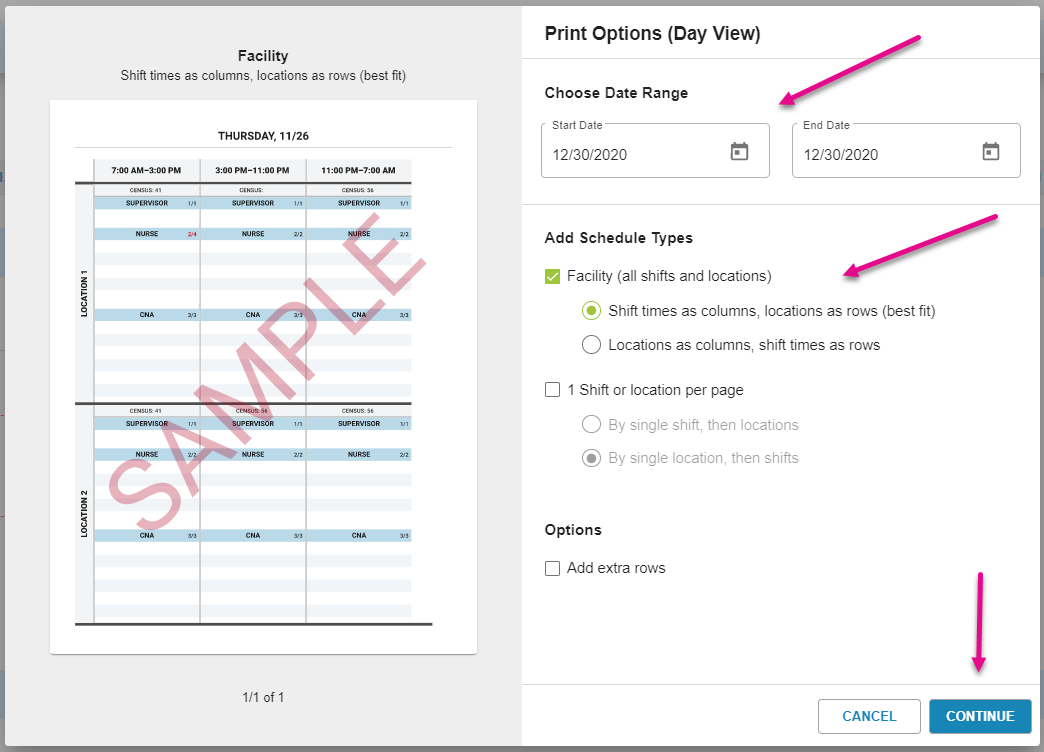Open the End Date calendar picker
The image size is (1044, 752).
pos(990,152)
